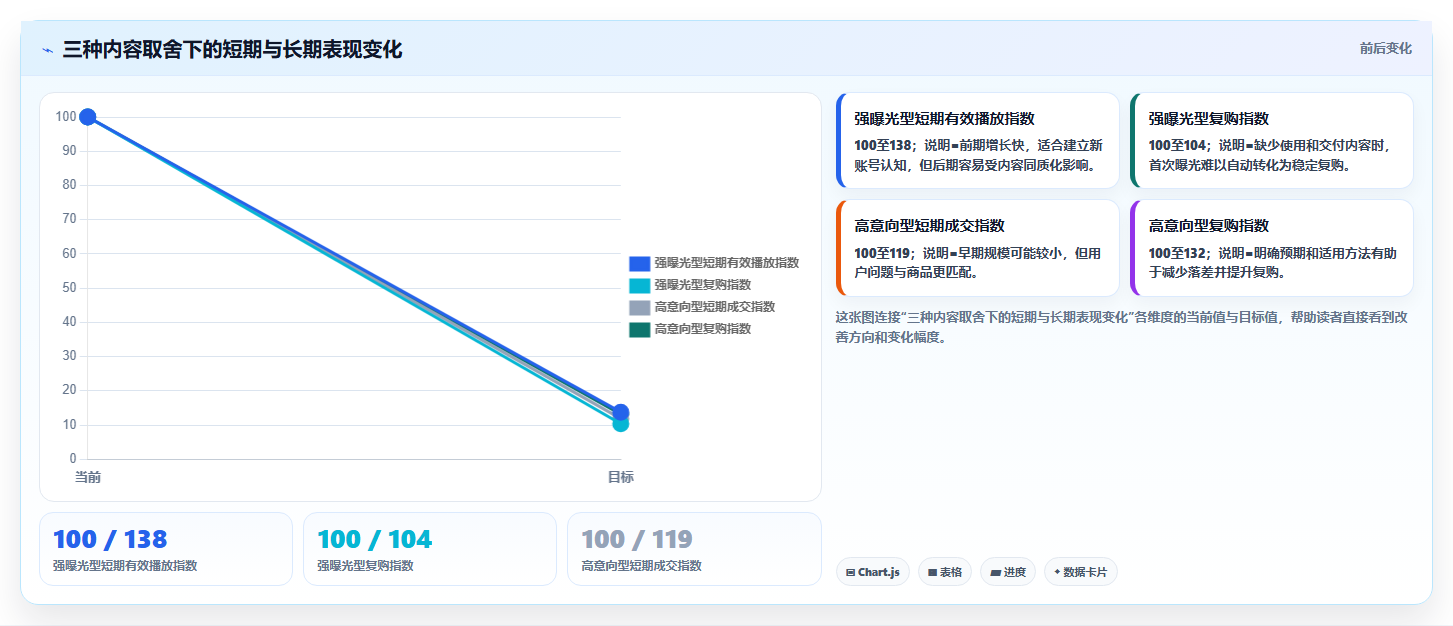Click the 强曝光型短期有效播放指数 info card title
The image size is (1453, 626).
[944, 118]
